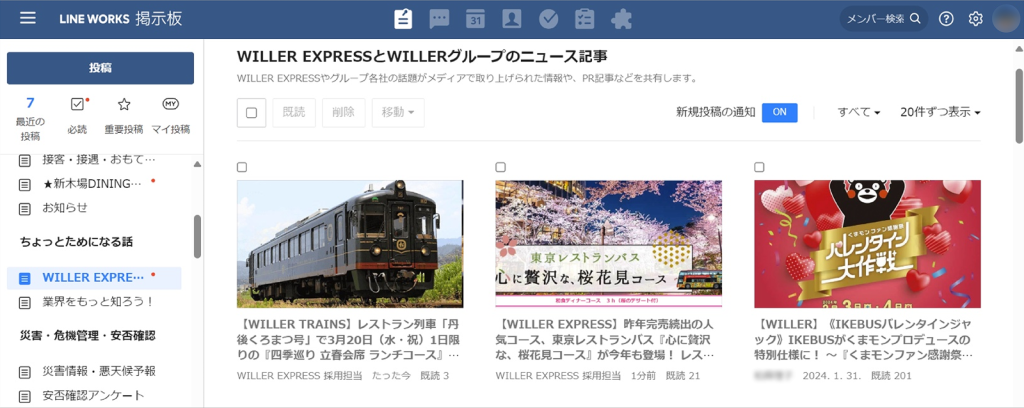
Task: Select the 必読 tab
Action: click(x=77, y=116)
